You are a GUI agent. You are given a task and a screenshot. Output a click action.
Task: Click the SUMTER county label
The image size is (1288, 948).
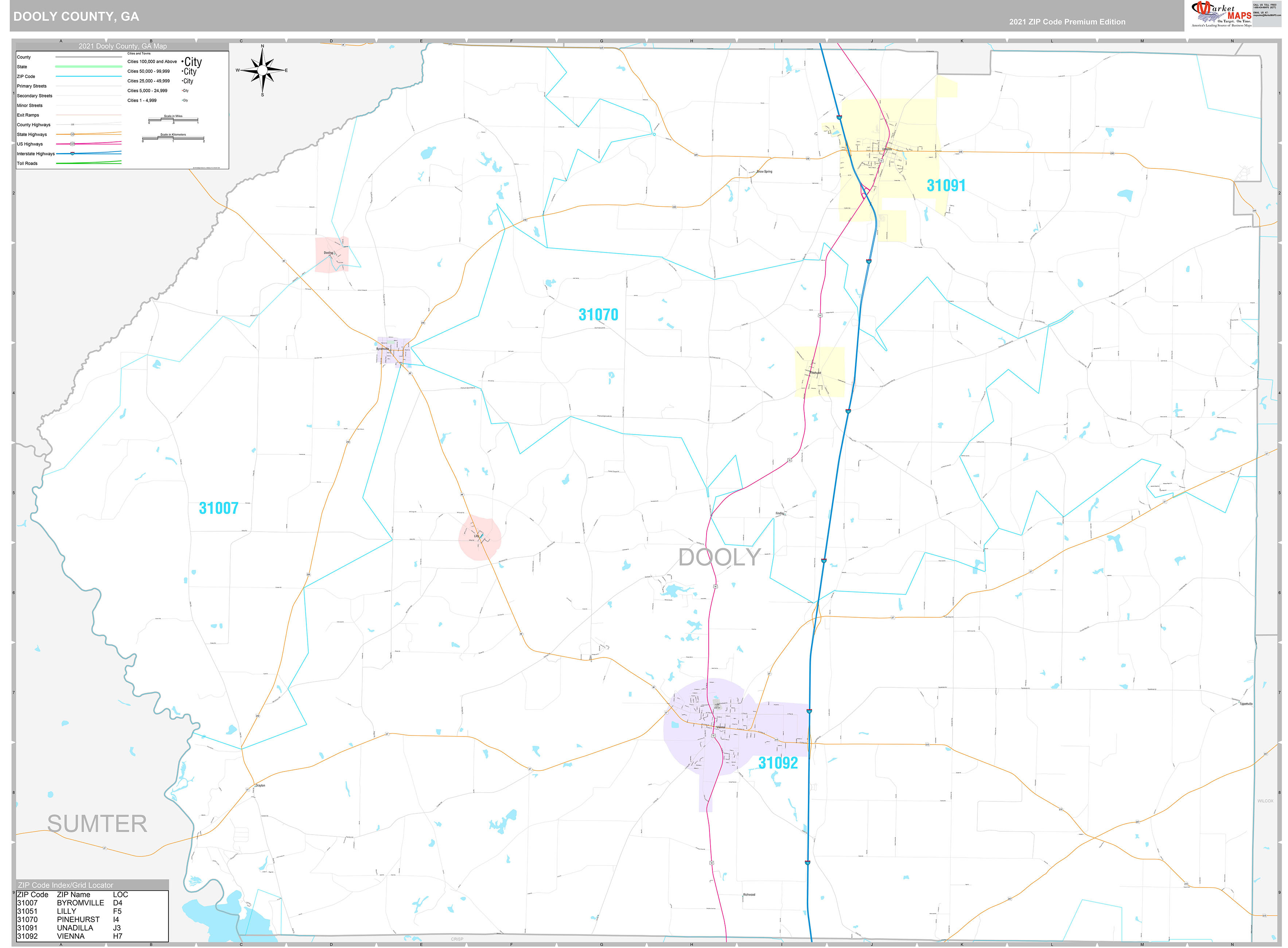[97, 823]
